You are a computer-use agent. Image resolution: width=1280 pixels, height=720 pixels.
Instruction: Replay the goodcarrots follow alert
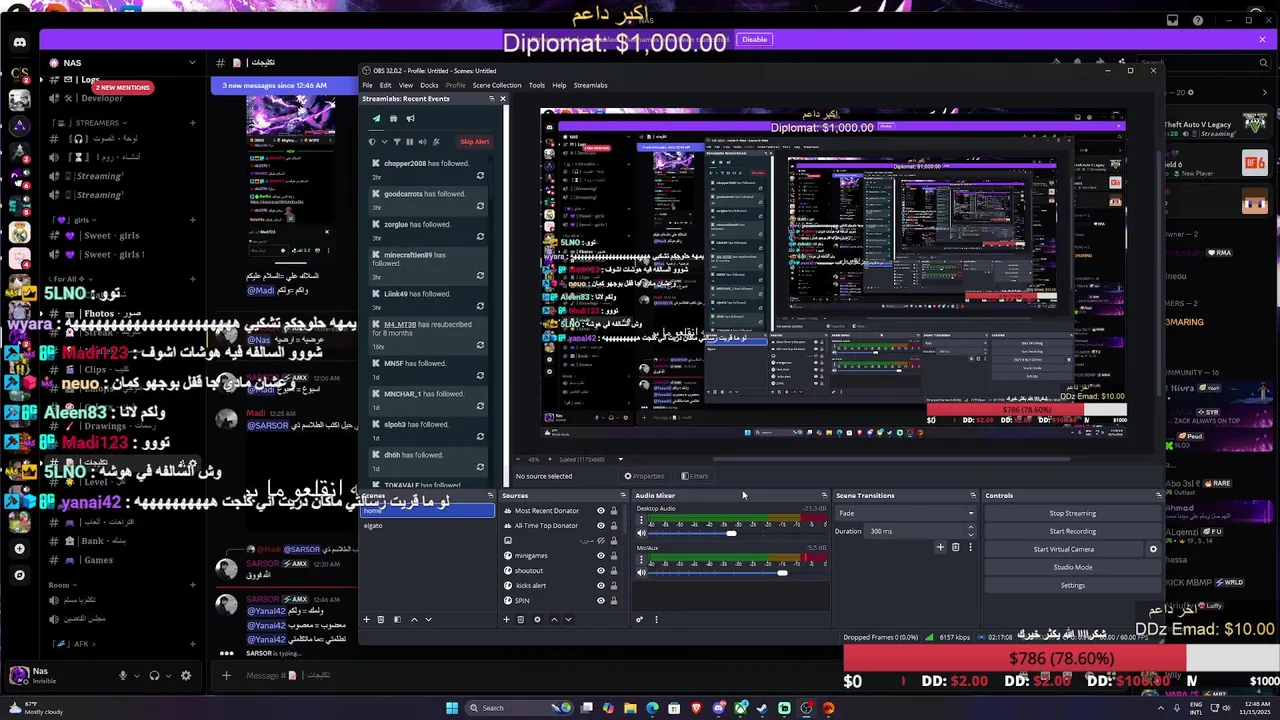point(480,206)
